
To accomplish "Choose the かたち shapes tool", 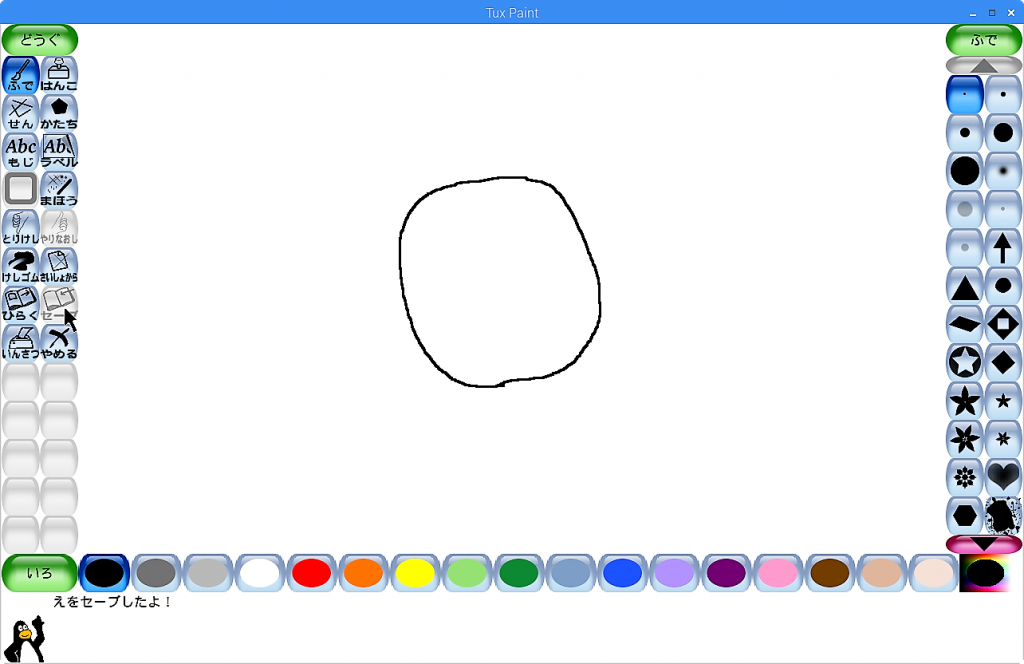I will click(59, 114).
